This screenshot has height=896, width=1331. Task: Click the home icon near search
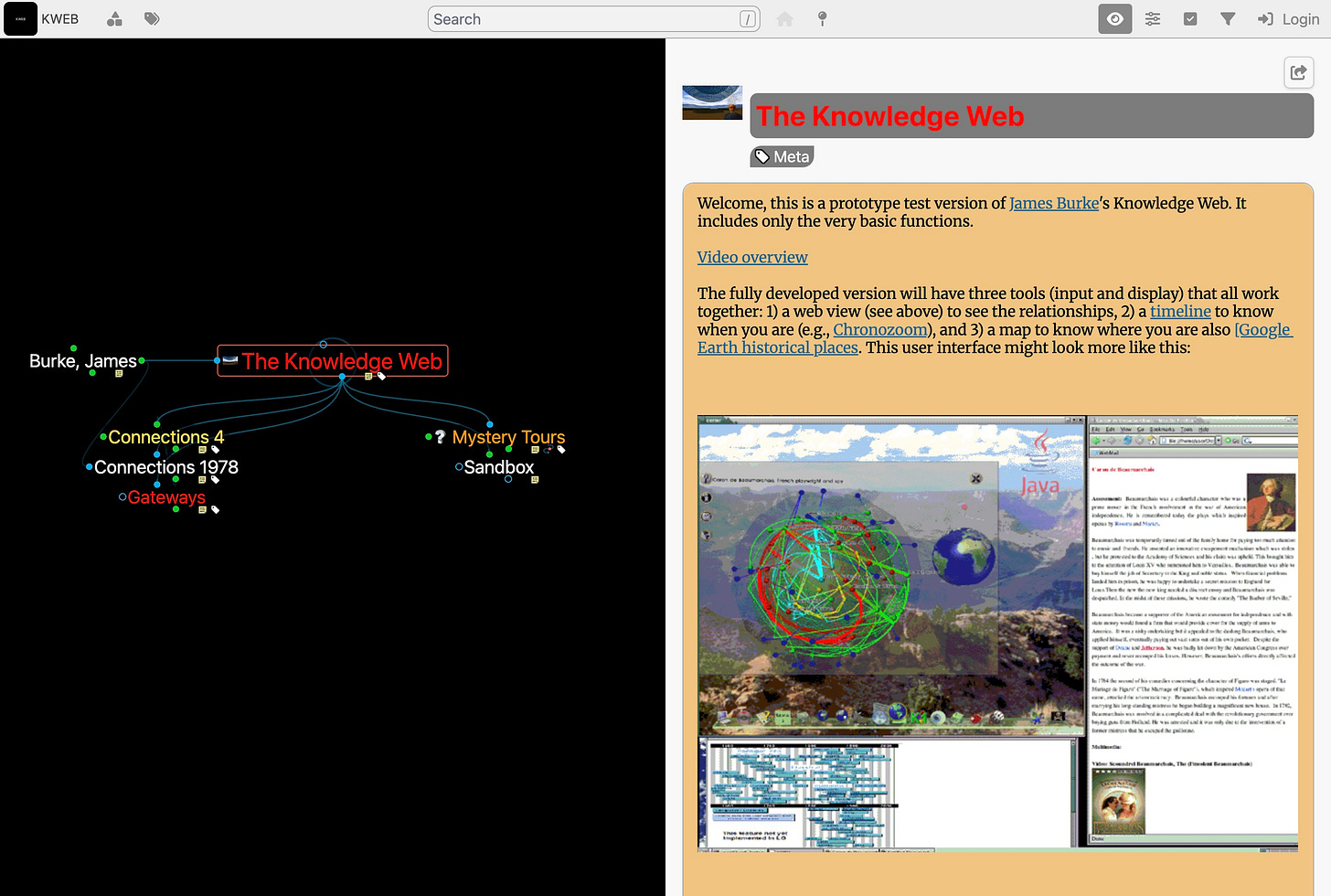click(x=784, y=19)
